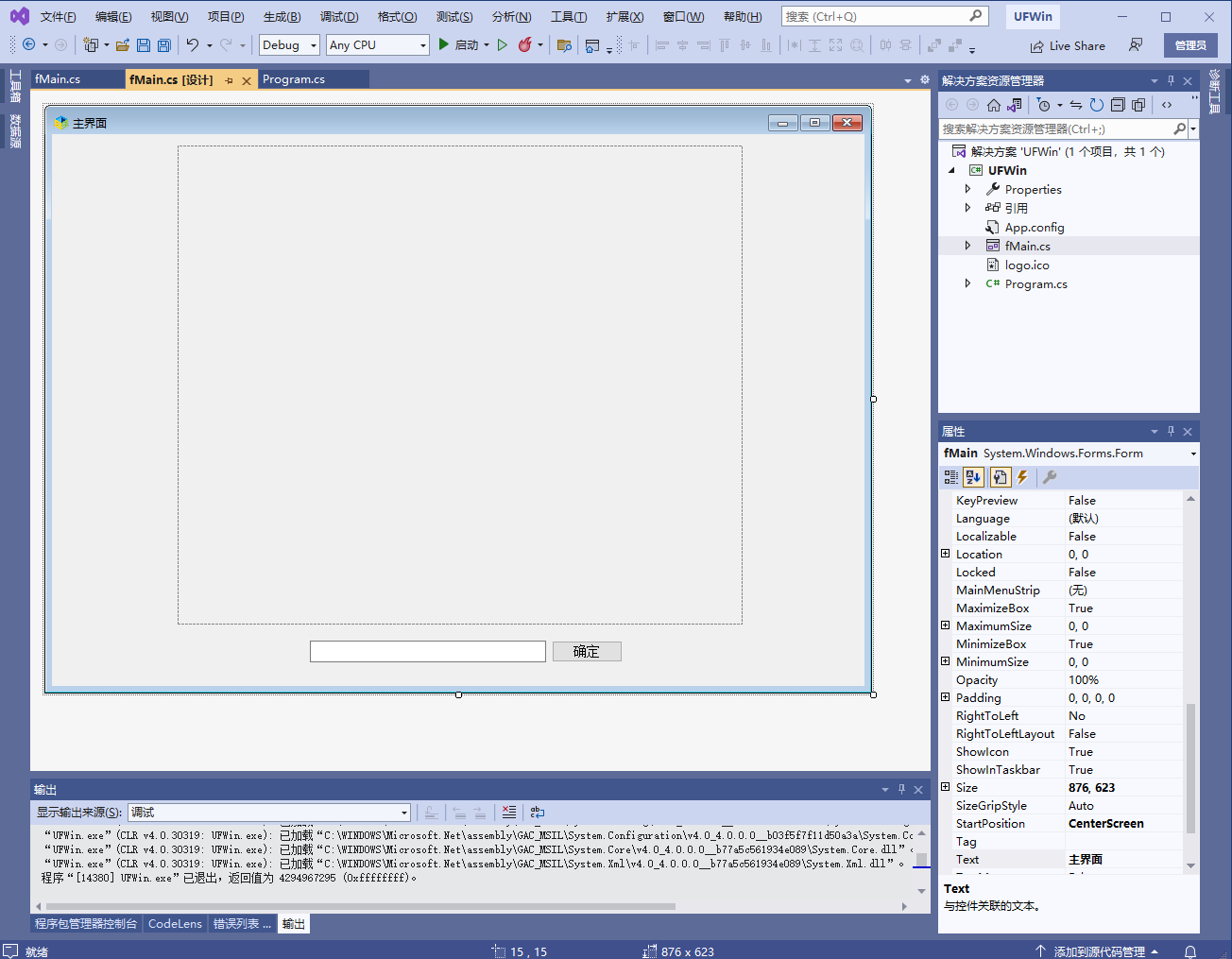The width and height of the screenshot is (1232, 959).
Task: Click the Navigate Backward arrow icon
Action: [28, 44]
